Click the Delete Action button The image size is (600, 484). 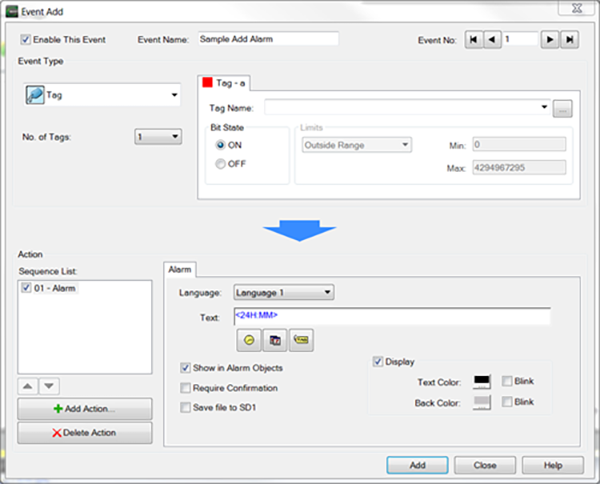tap(85, 433)
